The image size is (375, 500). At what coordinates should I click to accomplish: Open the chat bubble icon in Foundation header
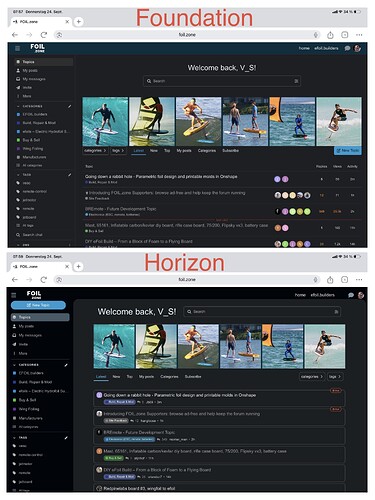(x=347, y=48)
